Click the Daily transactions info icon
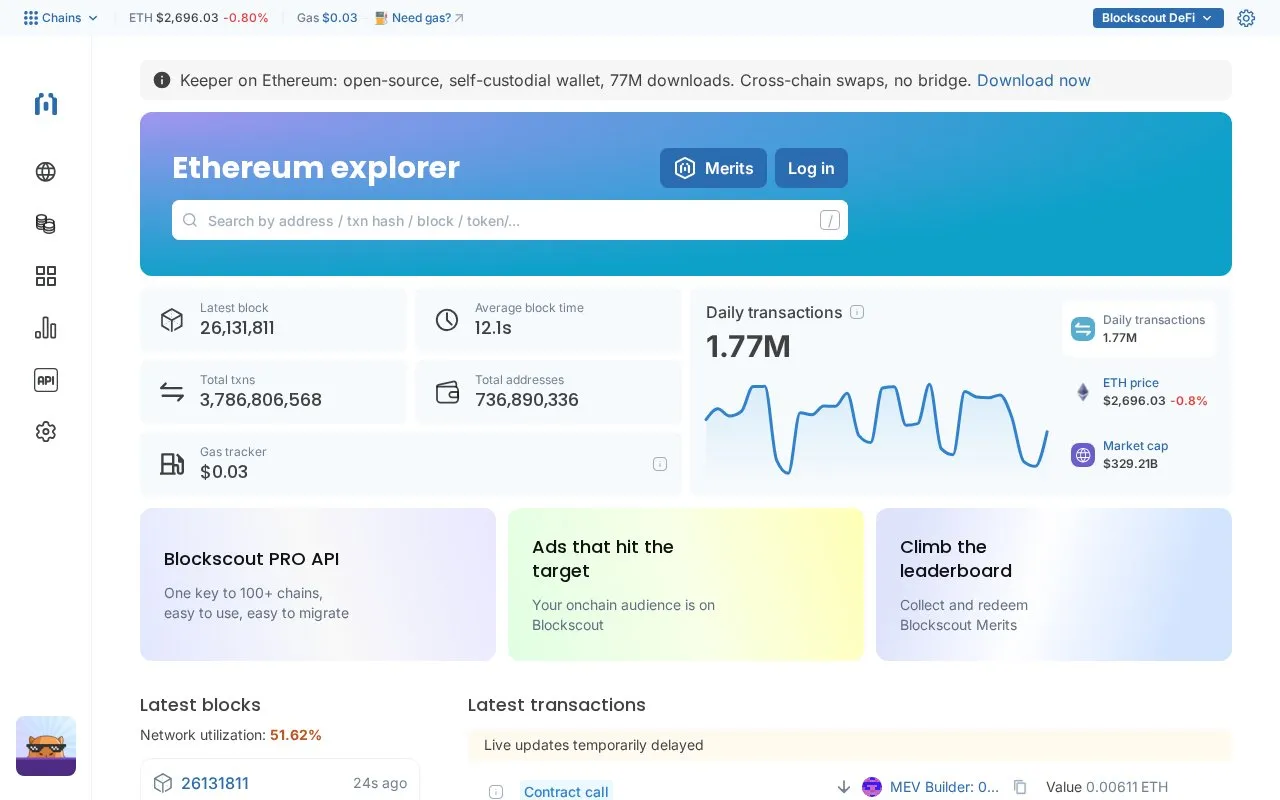 857,312
